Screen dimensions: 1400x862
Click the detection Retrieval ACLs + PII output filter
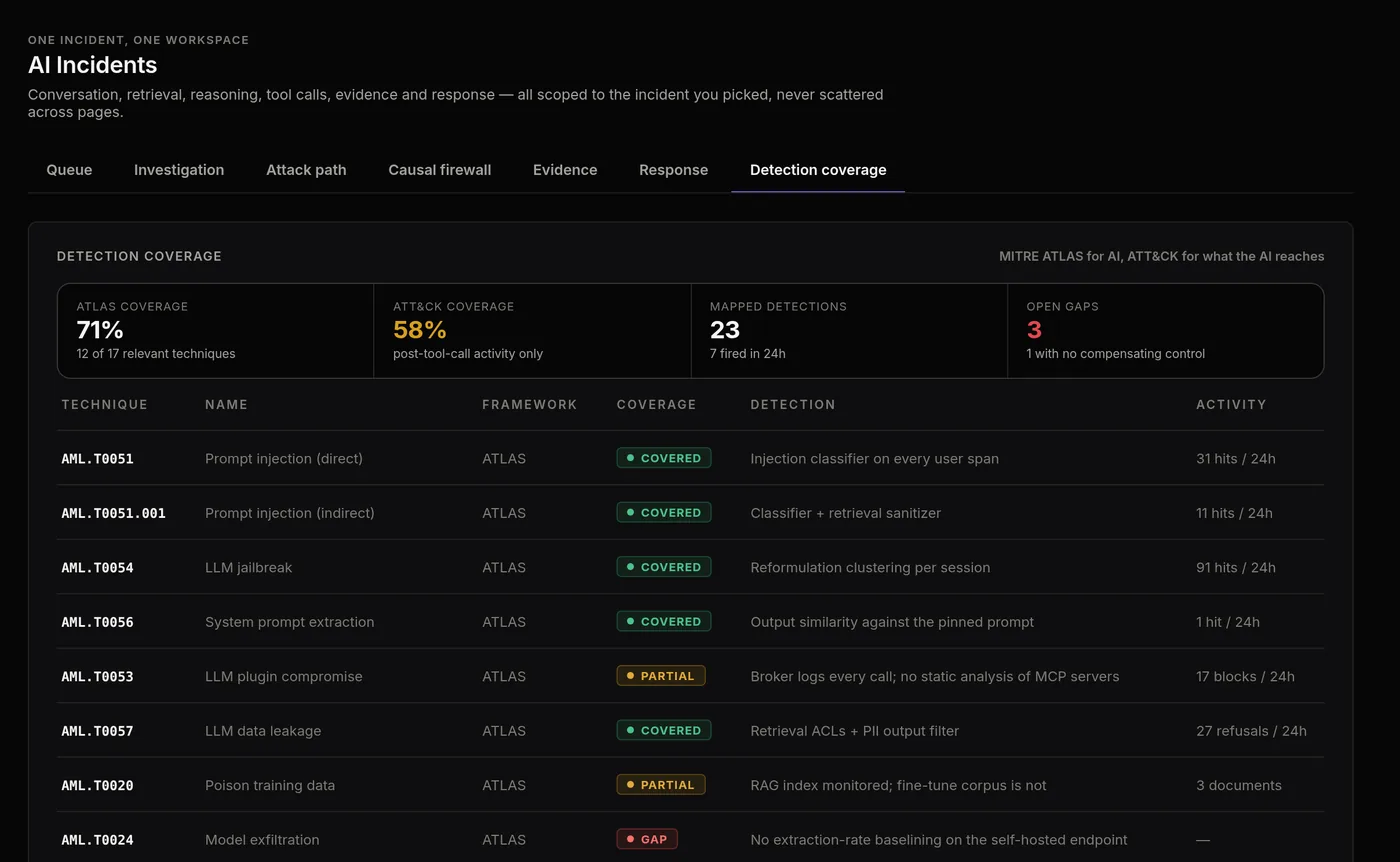(x=855, y=731)
